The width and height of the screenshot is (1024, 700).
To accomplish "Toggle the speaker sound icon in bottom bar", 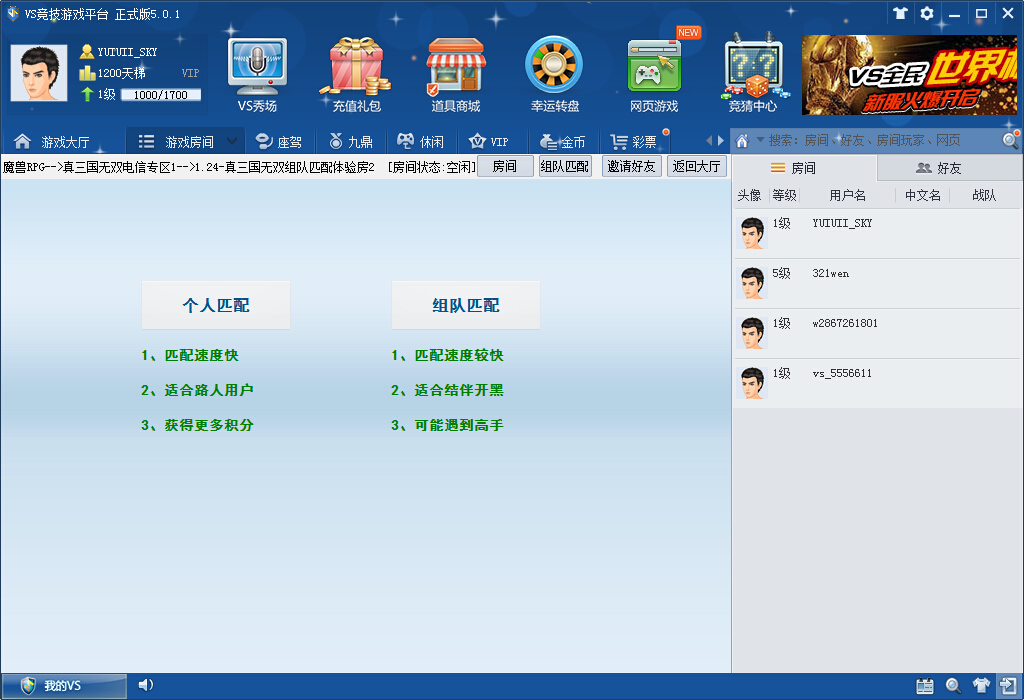I will pos(146,684).
